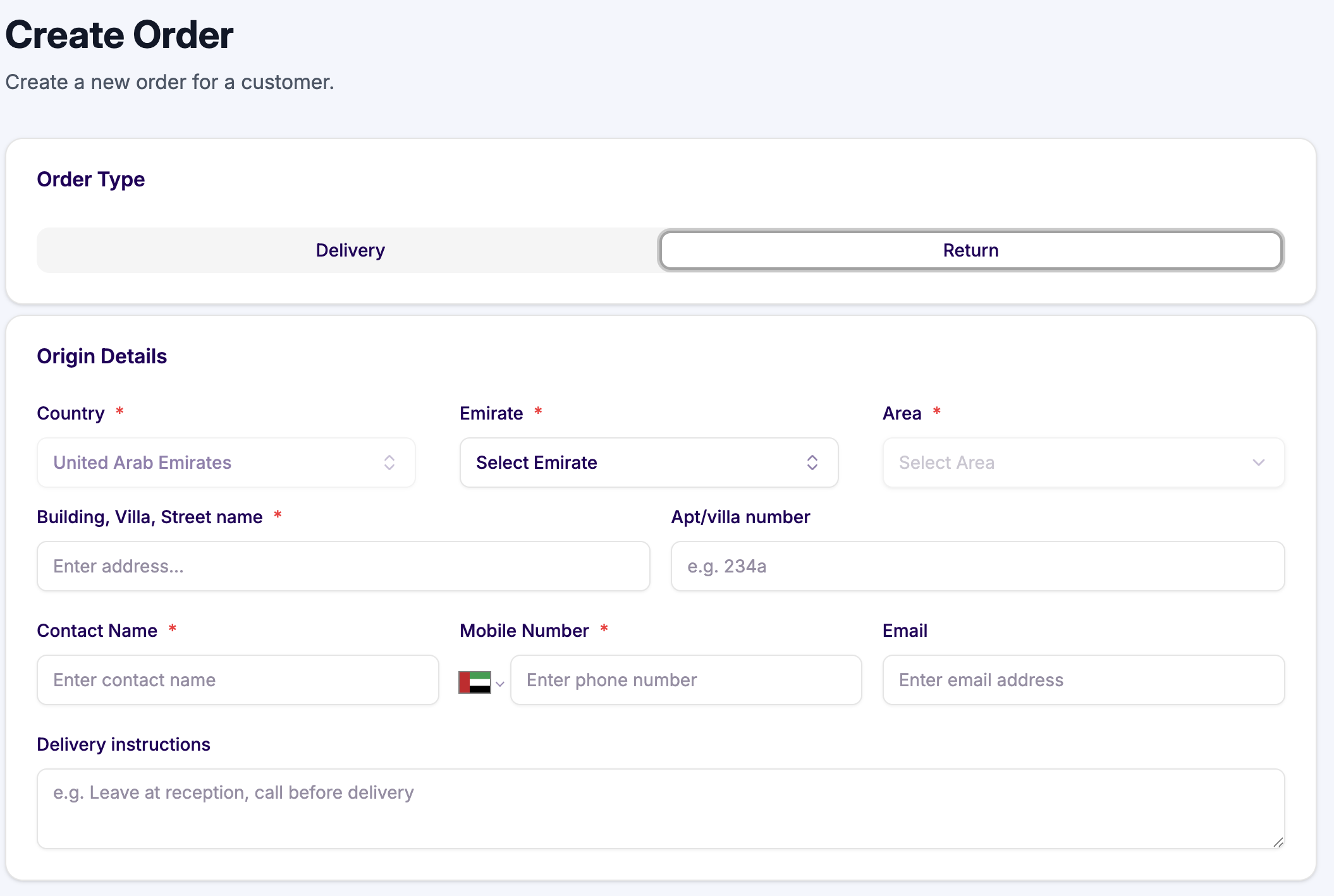Click the Building, Villa, Street name label

pos(150,517)
